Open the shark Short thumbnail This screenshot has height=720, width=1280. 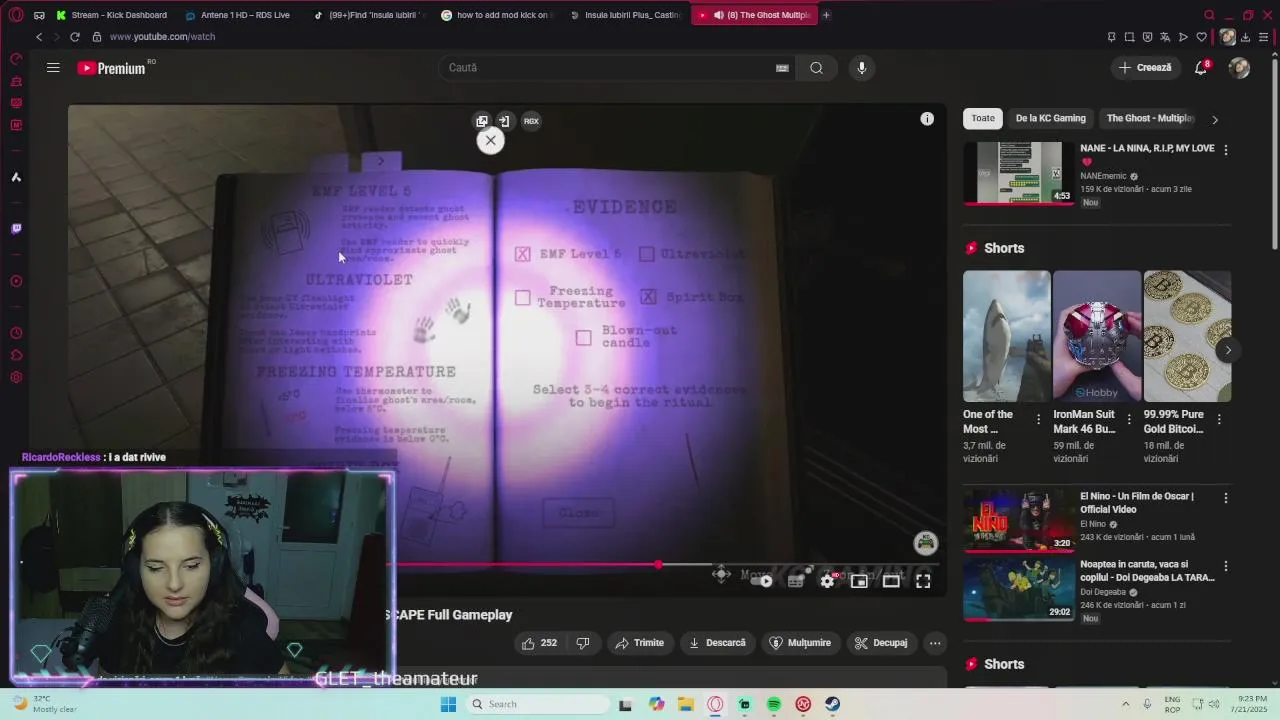pos(1007,336)
